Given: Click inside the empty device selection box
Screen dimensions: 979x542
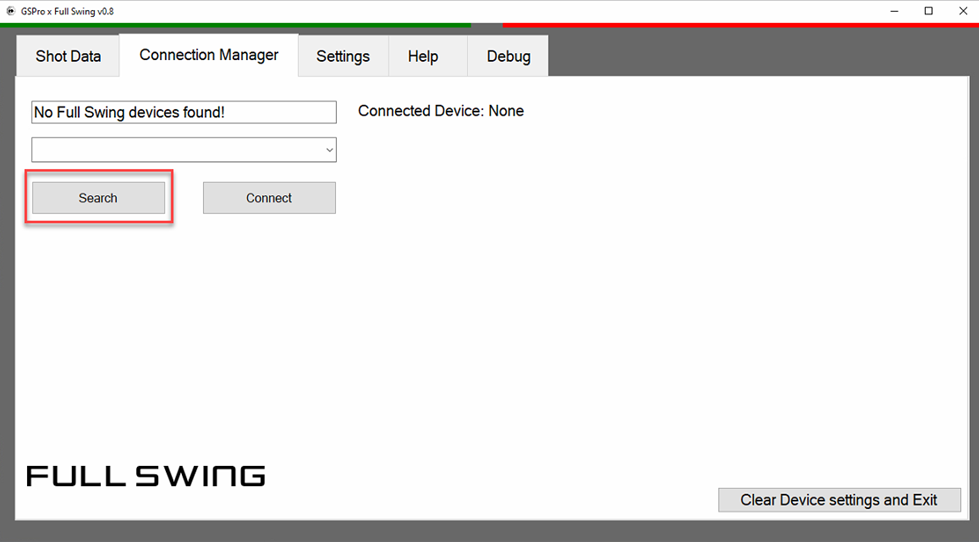Looking at the screenshot, I should pyautogui.click(x=175, y=150).
